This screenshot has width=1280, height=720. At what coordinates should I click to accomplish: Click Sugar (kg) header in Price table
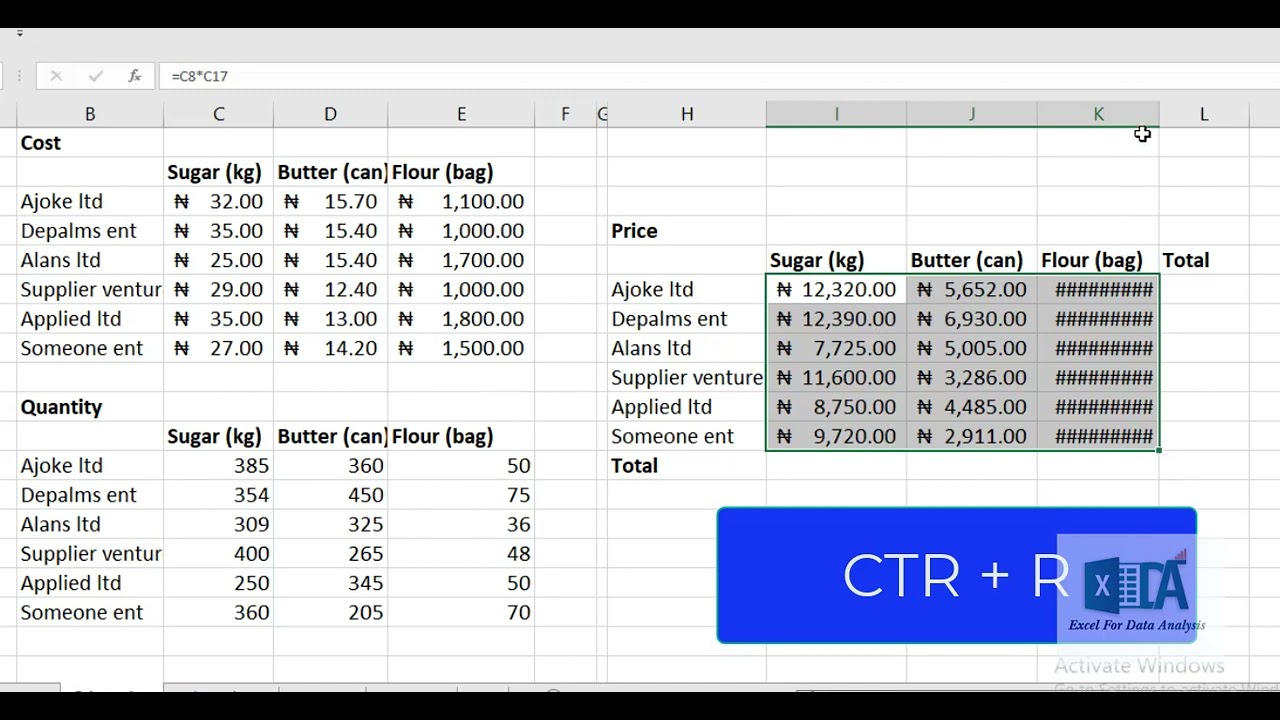pyautogui.click(x=837, y=260)
